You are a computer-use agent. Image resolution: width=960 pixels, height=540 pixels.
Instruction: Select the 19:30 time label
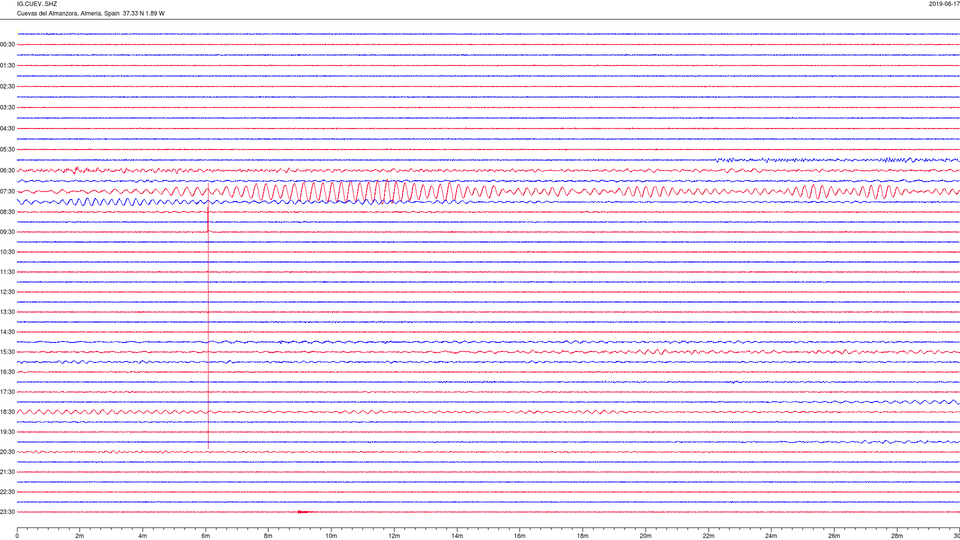tap(7, 432)
